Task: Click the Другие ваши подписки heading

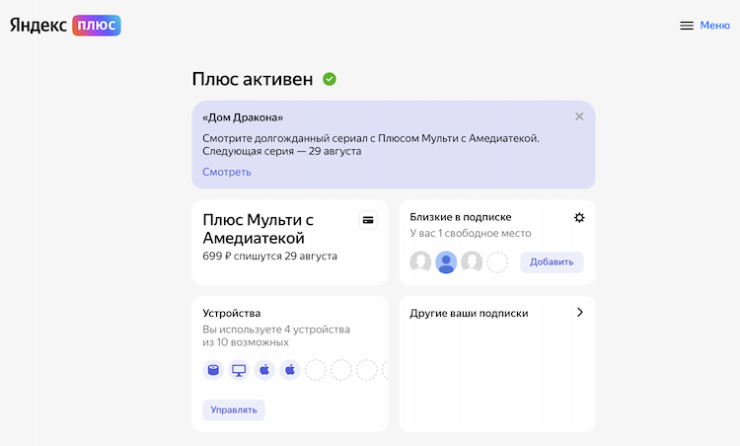Action: click(469, 313)
